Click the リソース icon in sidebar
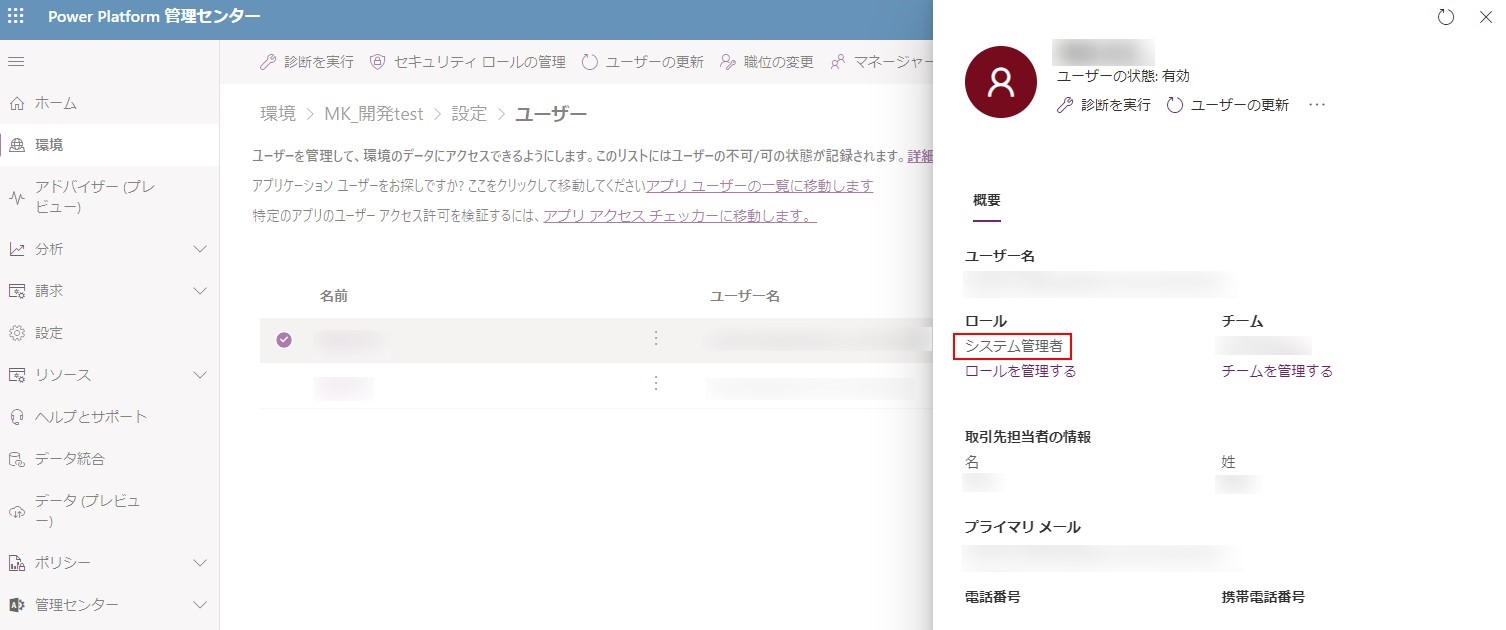Screen dimensions: 1506x630 pyautogui.click(x=16, y=375)
